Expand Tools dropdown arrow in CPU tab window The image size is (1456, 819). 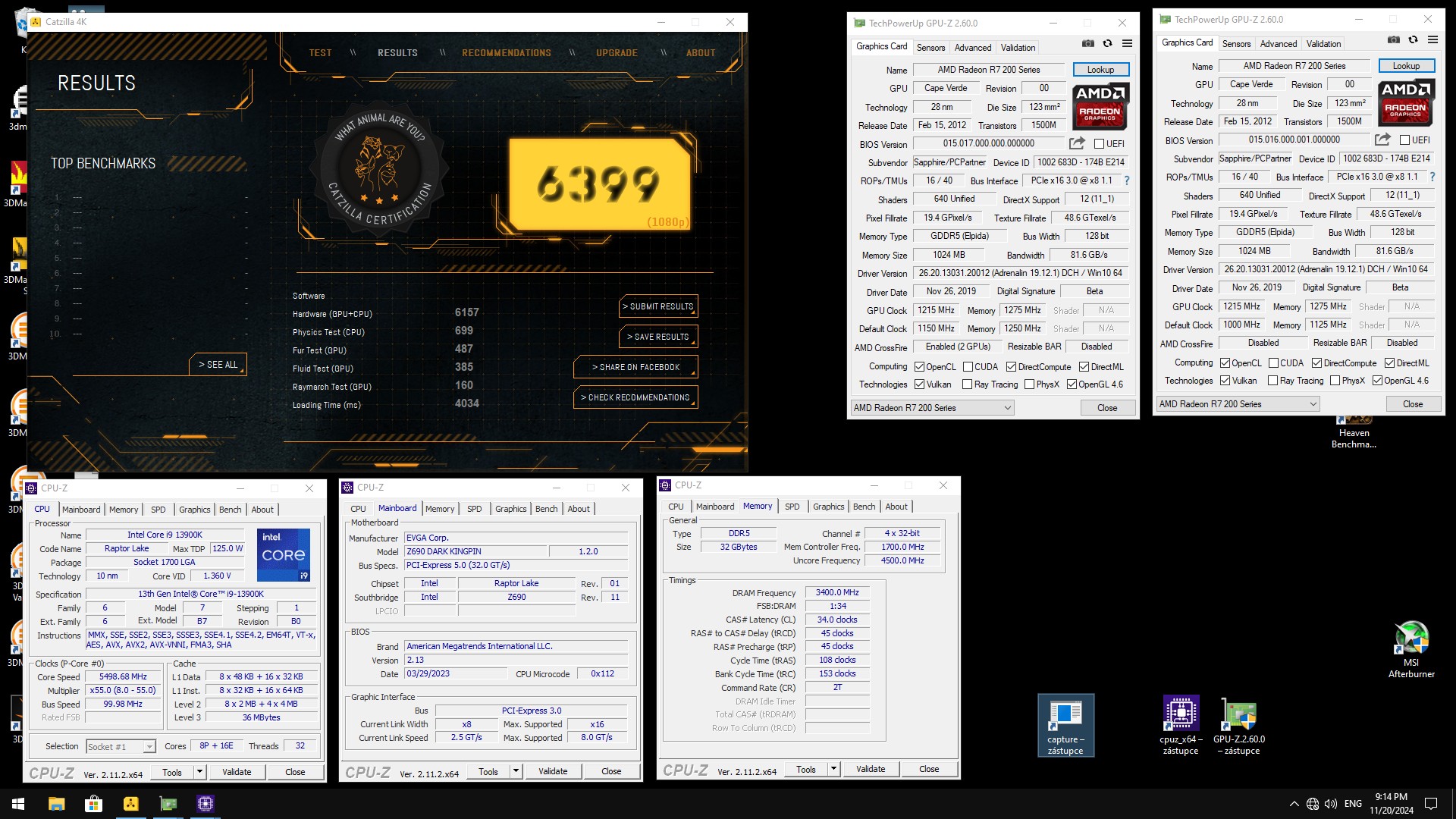(x=199, y=772)
